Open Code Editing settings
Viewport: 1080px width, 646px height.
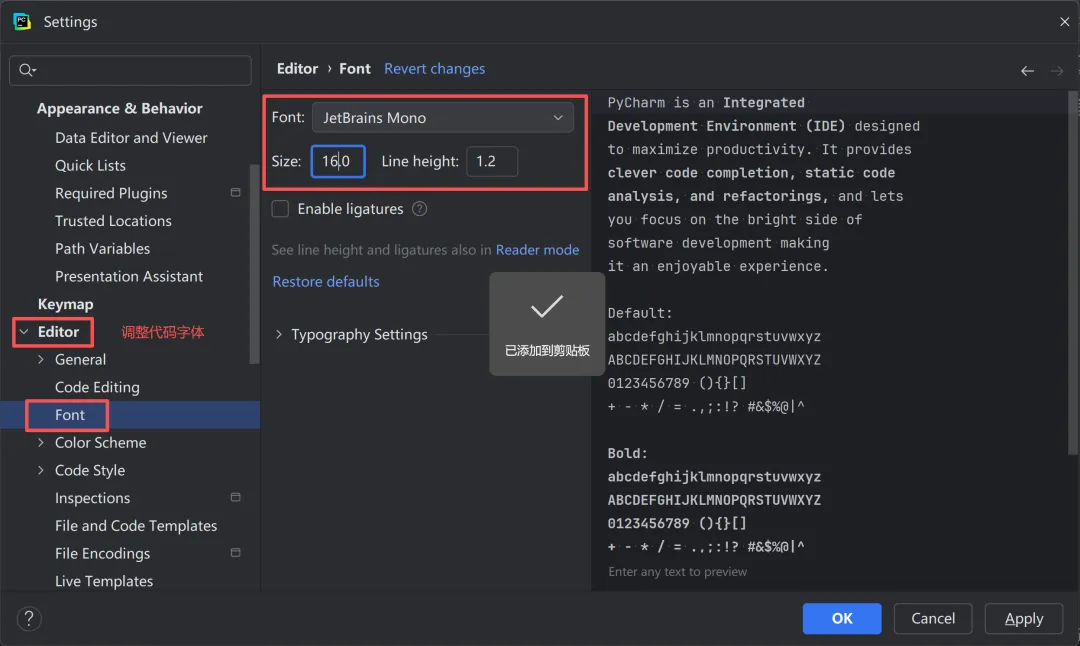coord(97,387)
